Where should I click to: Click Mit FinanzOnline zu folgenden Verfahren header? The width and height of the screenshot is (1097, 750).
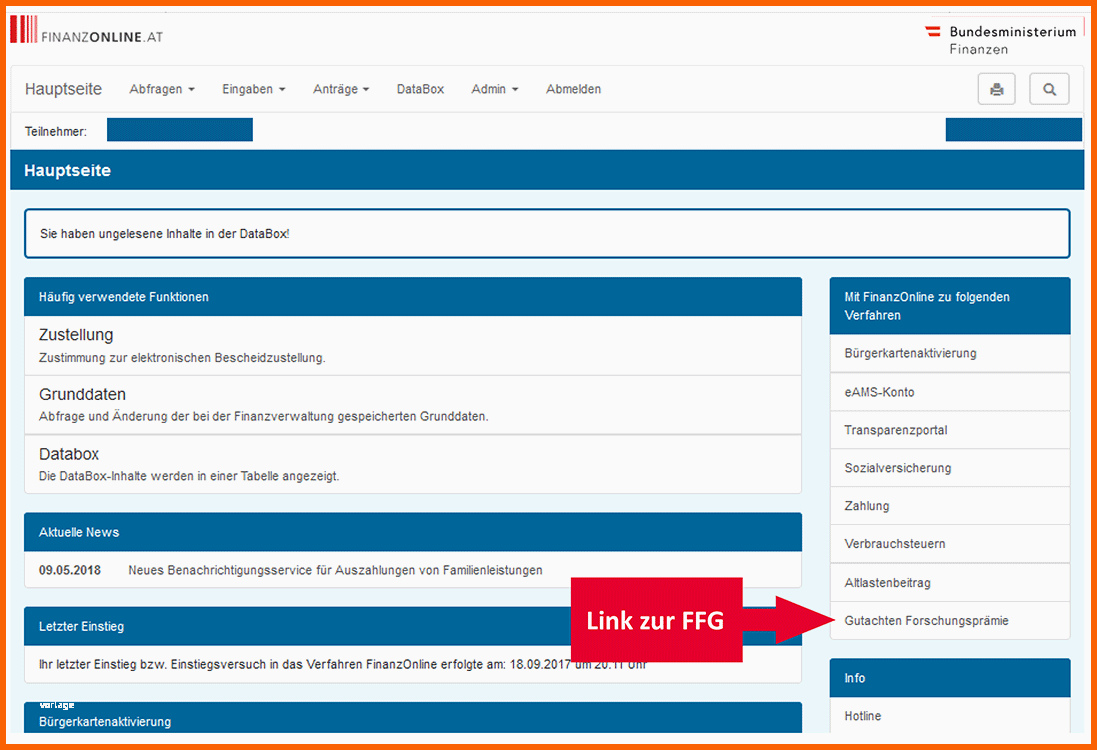tap(949, 306)
